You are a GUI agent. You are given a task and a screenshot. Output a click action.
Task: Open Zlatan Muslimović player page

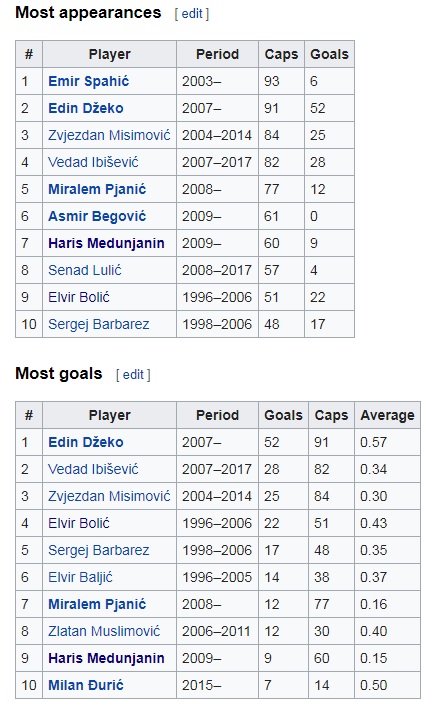(104, 632)
